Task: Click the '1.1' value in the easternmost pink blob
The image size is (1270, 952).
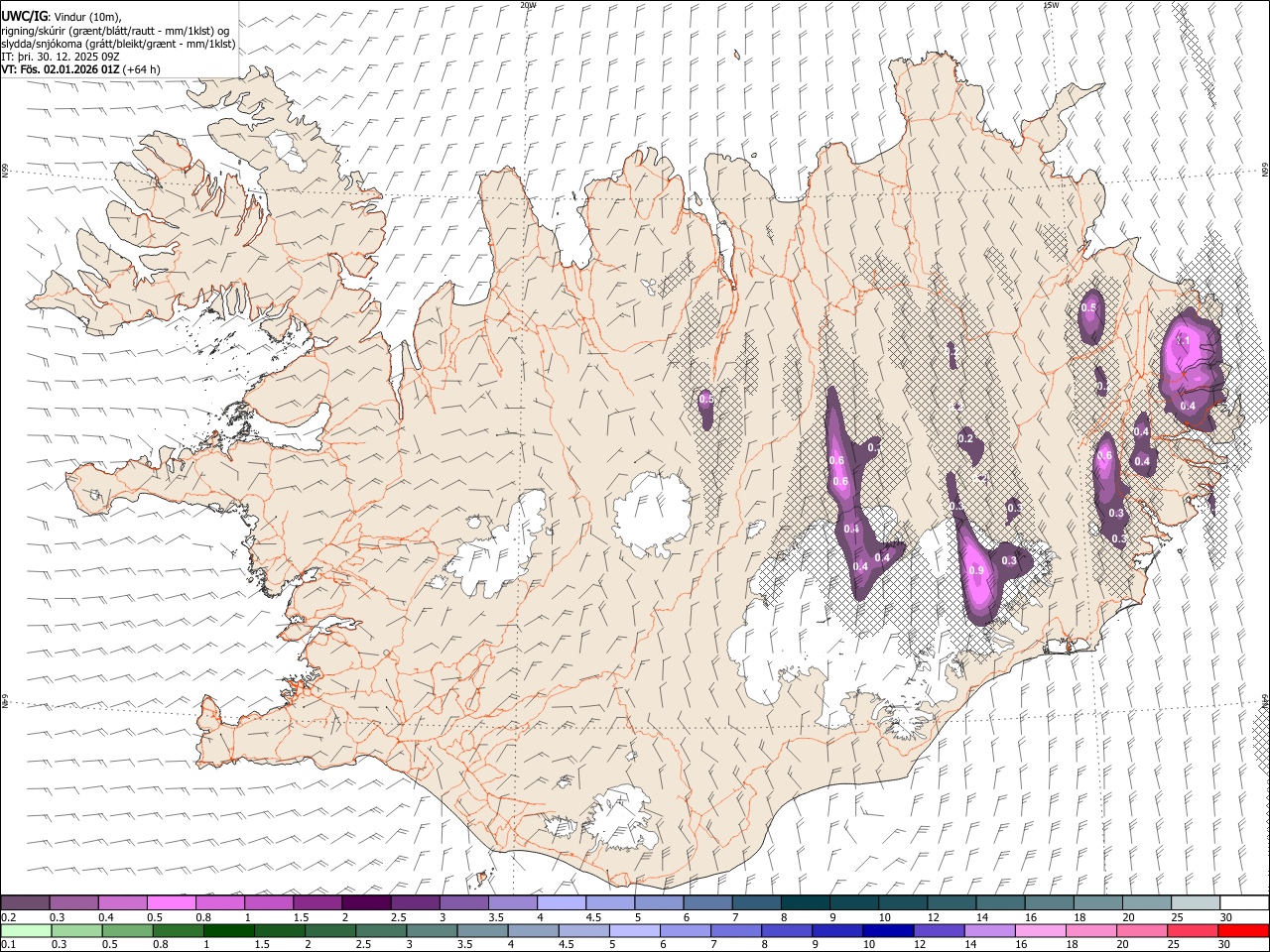Action: [x=1183, y=340]
